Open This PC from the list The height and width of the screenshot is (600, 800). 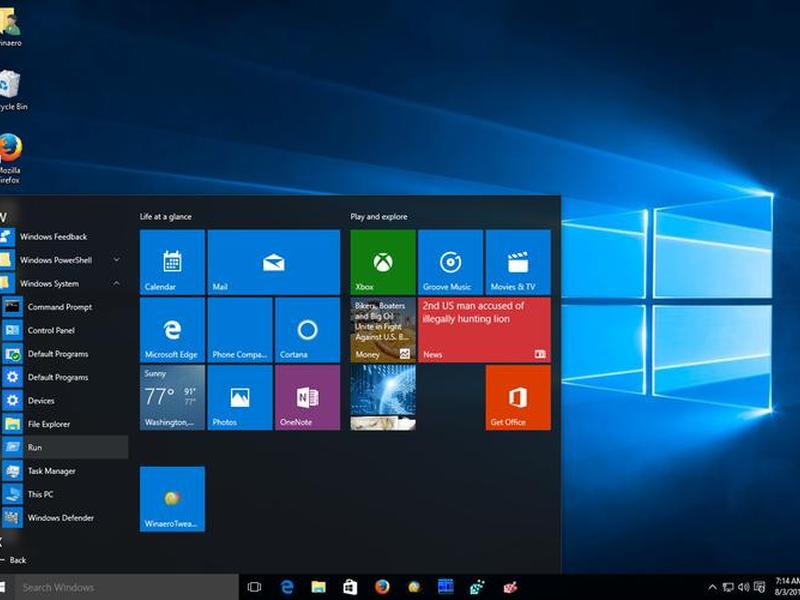click(x=64, y=494)
